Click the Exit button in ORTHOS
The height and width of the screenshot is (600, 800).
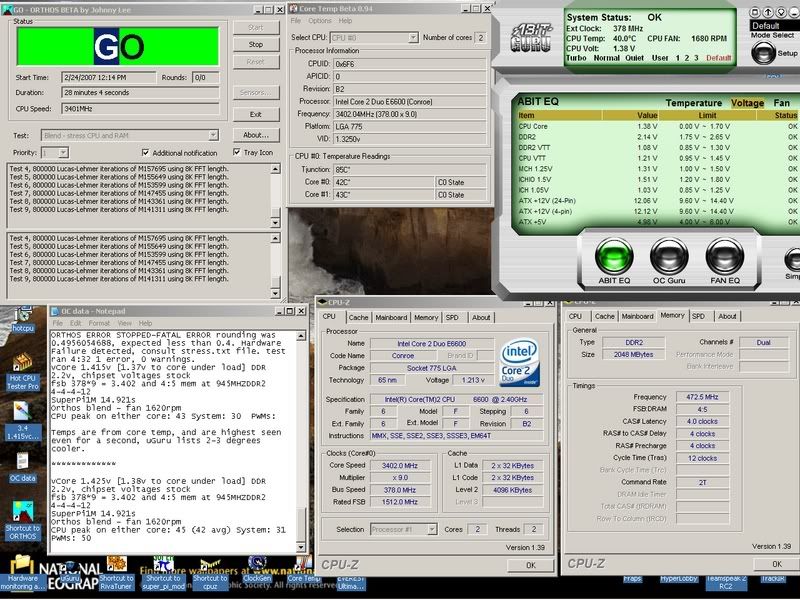[256, 114]
